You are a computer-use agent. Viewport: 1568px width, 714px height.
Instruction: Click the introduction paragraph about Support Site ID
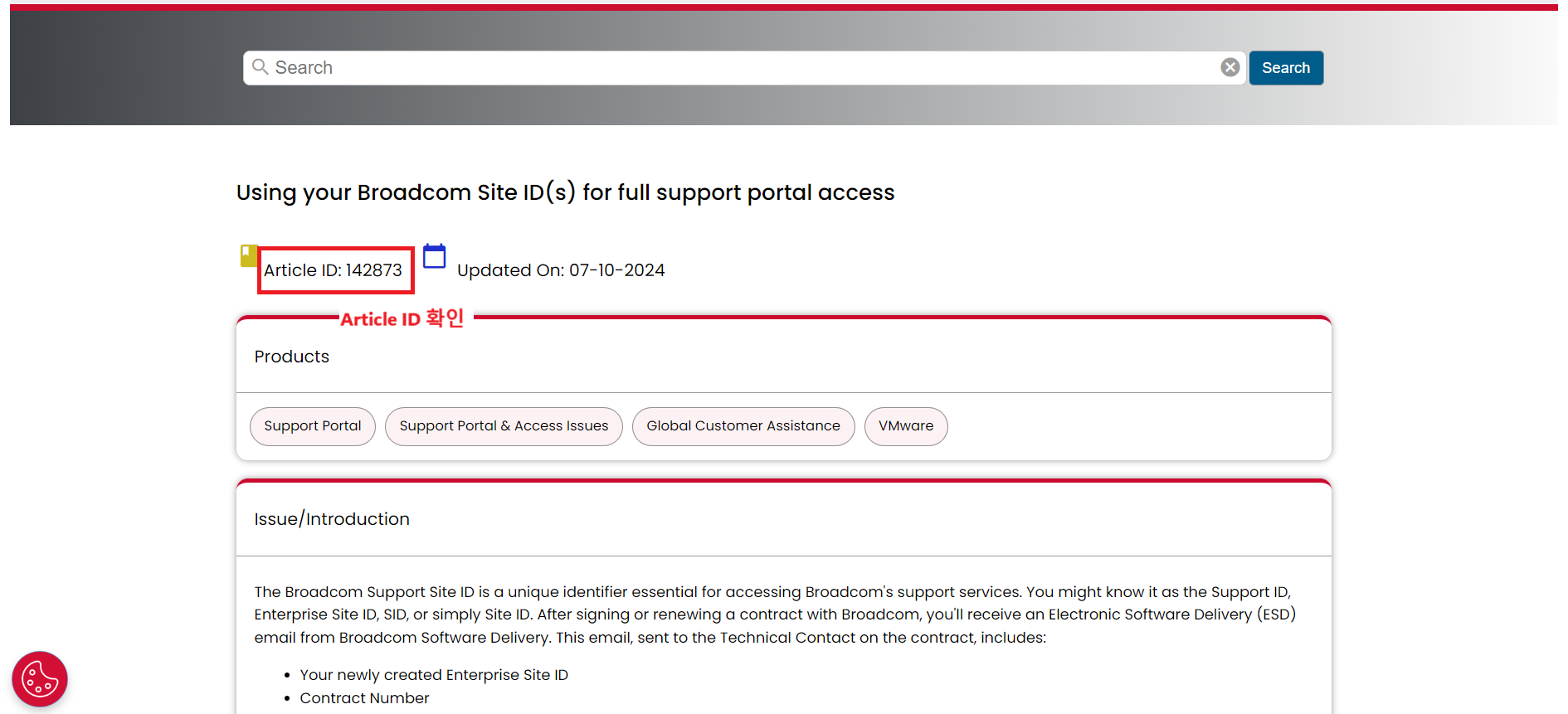(775, 614)
